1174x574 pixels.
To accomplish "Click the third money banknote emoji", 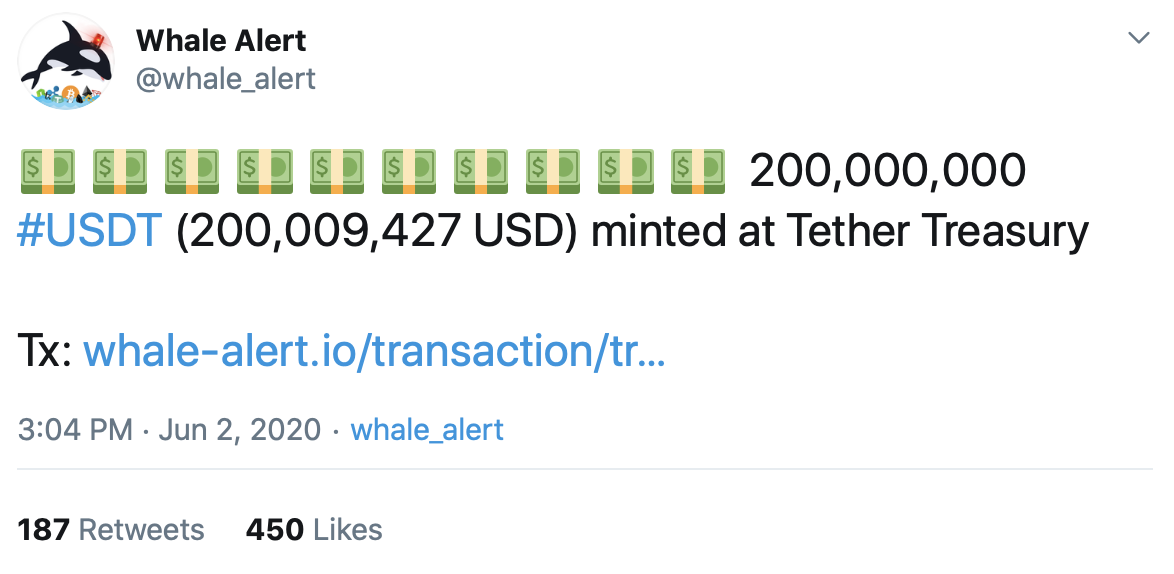I will point(192,171).
